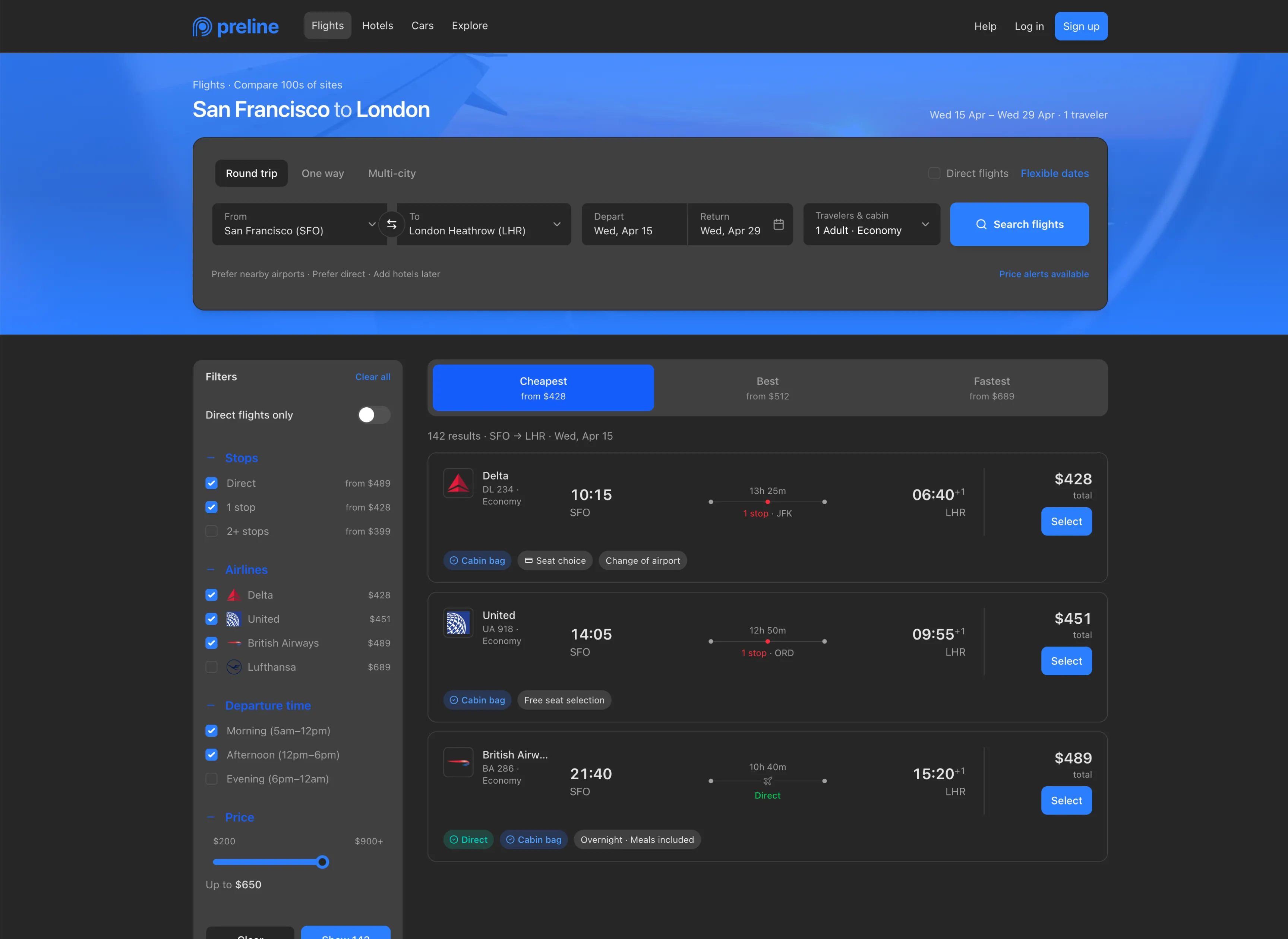Sort results by Best
Viewport: 1288px width, 939px height.
coord(767,388)
